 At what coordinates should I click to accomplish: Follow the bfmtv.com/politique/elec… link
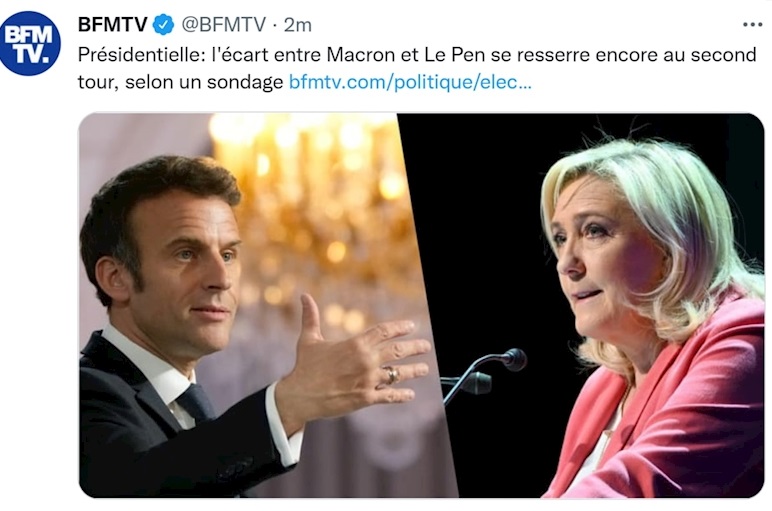click(410, 82)
